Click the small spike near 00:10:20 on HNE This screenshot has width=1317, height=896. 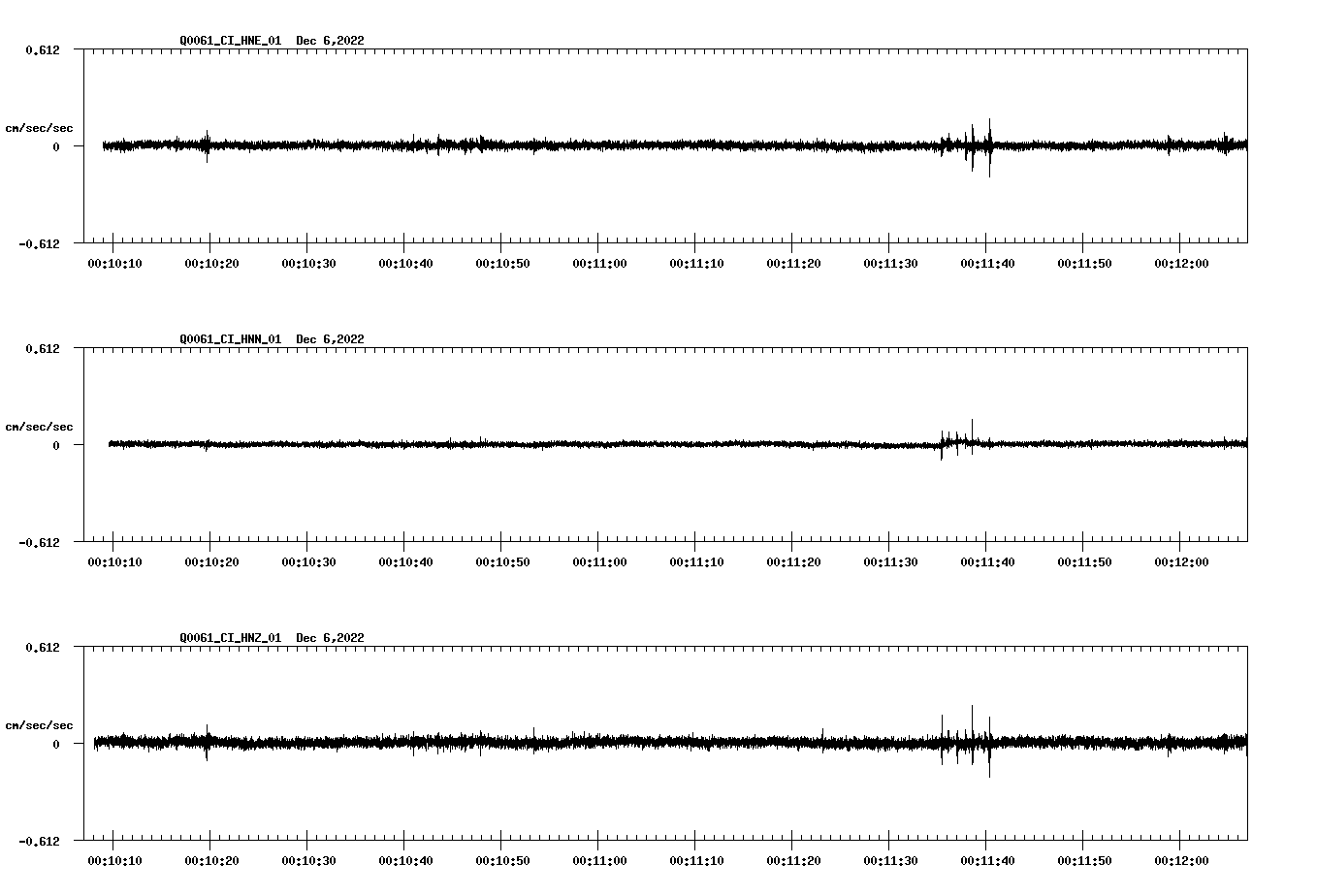[207, 145]
